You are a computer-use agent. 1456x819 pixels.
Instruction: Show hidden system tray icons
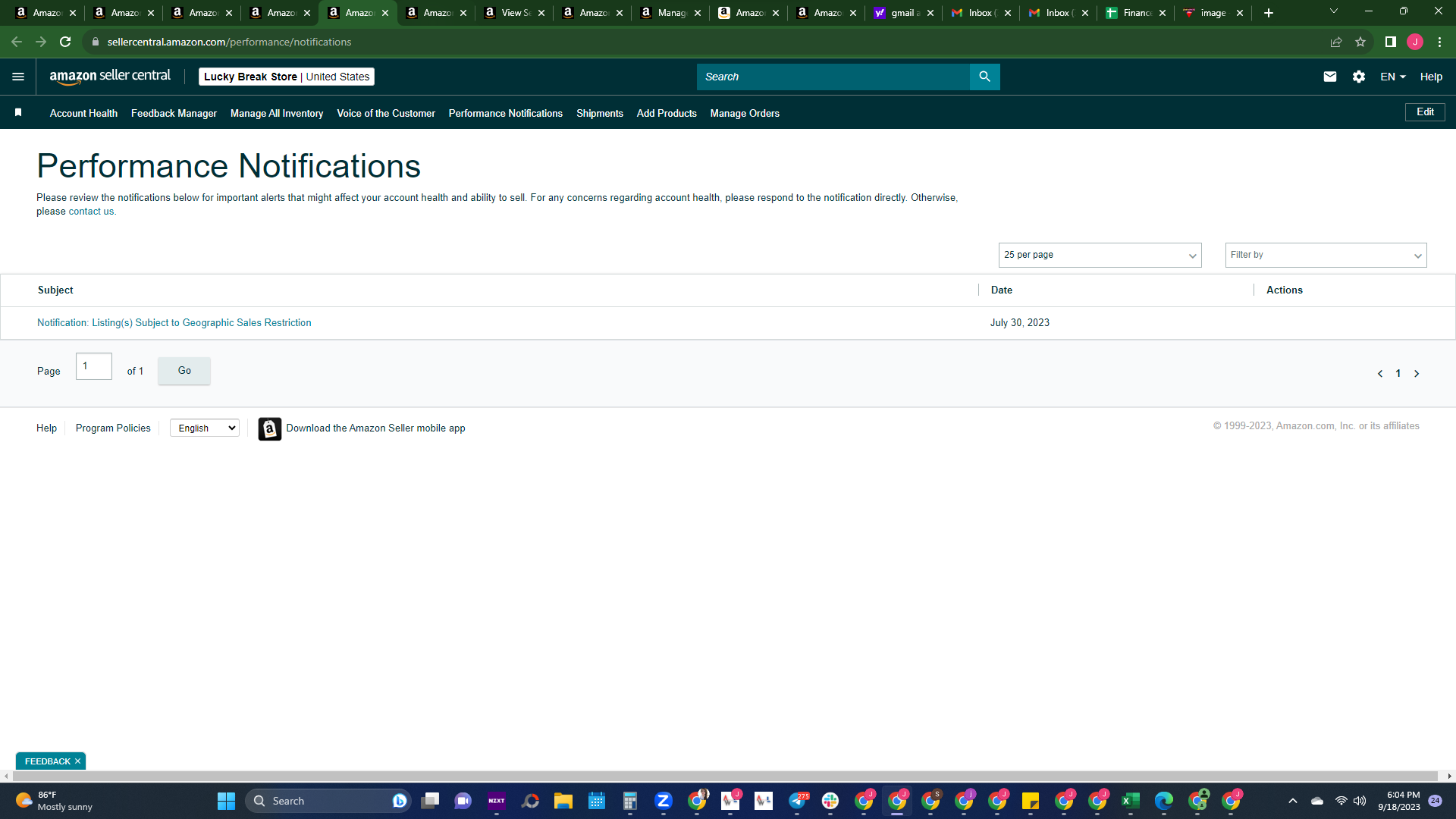pyautogui.click(x=1293, y=801)
